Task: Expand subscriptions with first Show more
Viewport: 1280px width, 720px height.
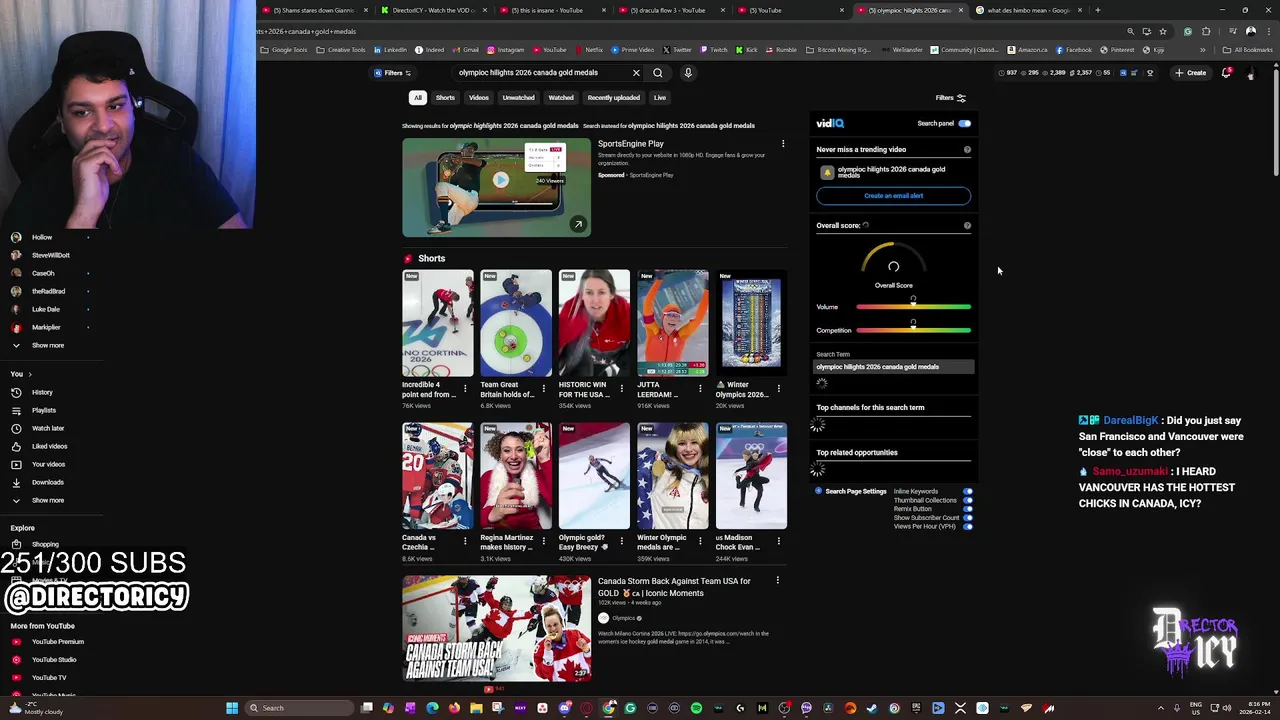Action: 38,345
